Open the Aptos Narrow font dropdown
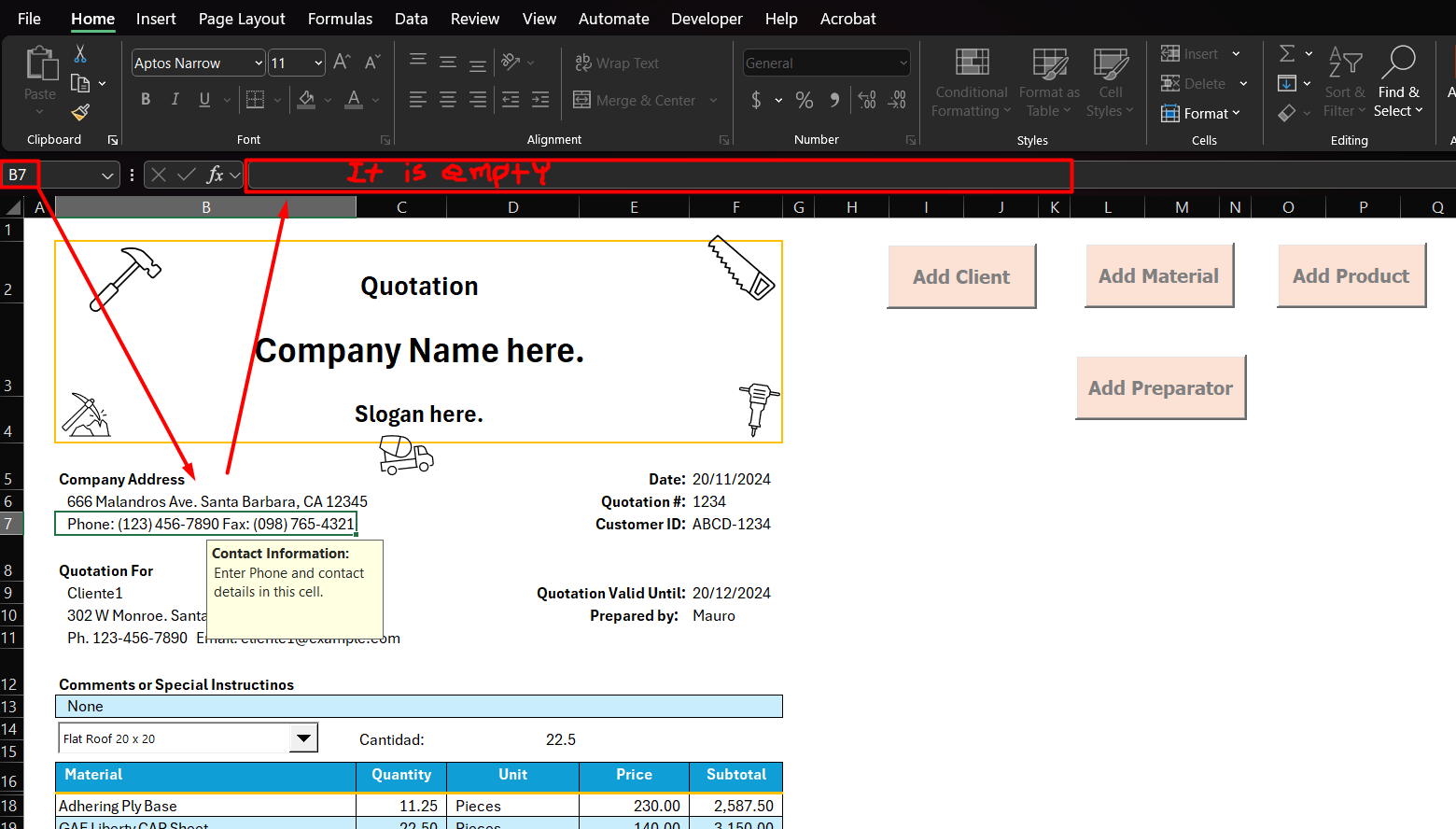 [259, 63]
